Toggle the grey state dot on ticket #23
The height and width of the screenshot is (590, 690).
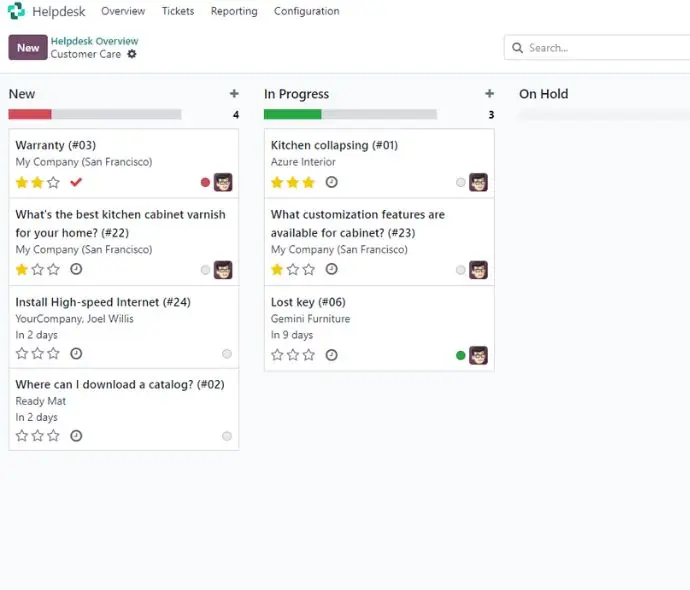pyautogui.click(x=460, y=270)
